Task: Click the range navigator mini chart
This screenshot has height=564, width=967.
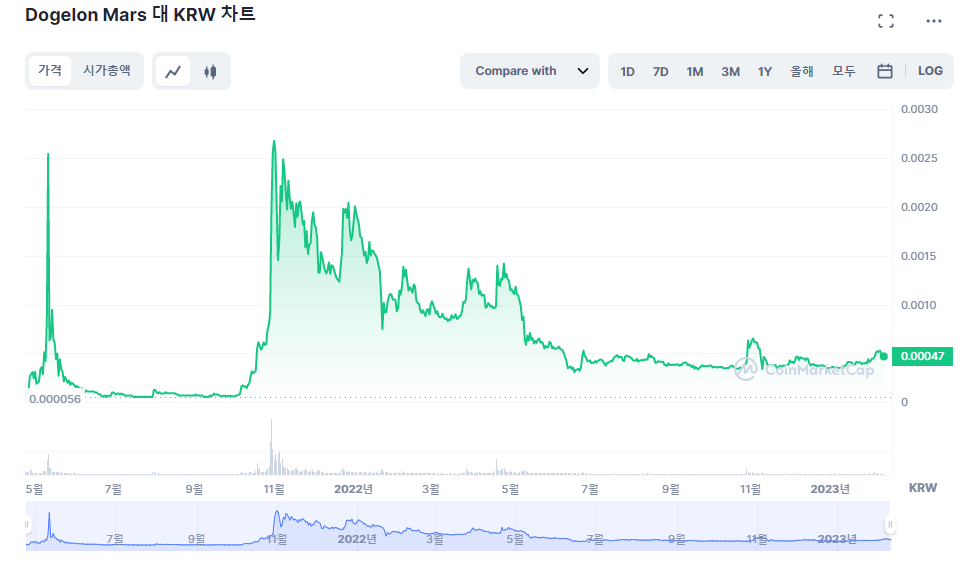Action: 458,525
